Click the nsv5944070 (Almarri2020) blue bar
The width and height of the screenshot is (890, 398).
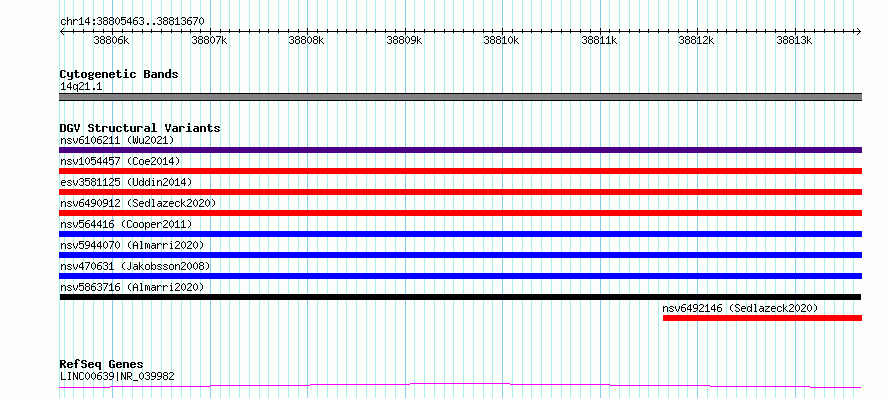coord(460,255)
